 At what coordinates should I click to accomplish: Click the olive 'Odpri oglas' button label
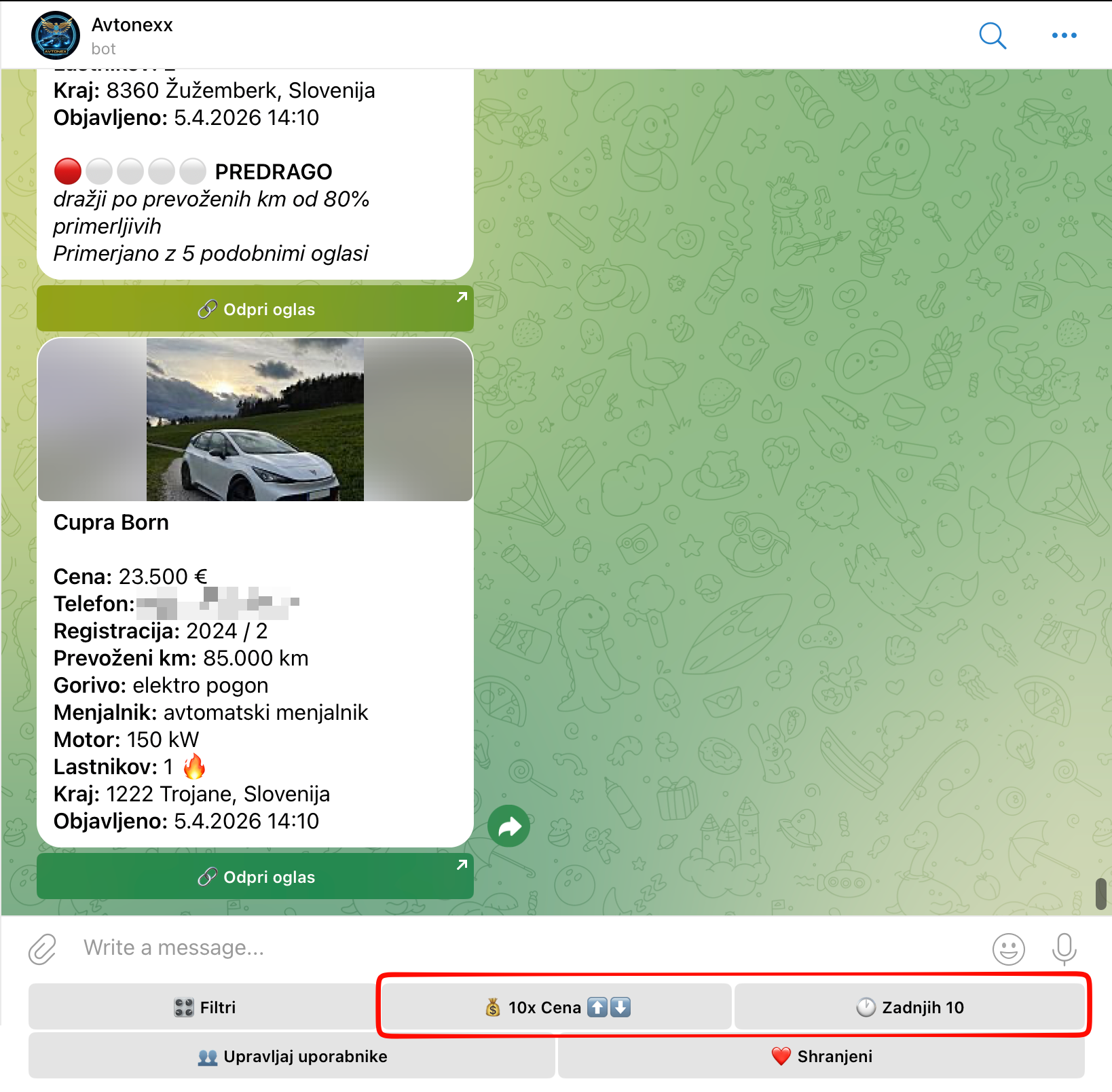click(269, 310)
